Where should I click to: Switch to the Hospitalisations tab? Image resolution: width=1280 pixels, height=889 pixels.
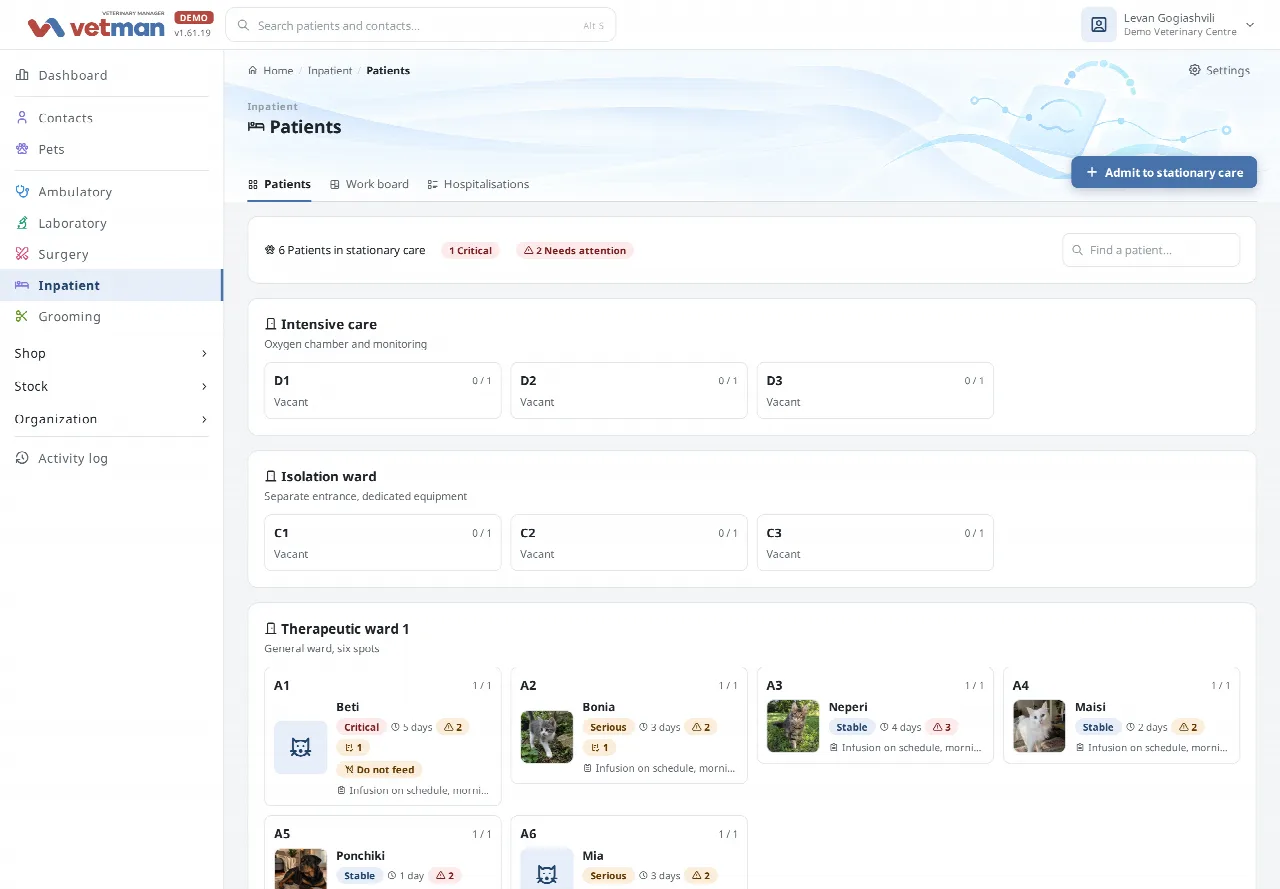click(478, 184)
